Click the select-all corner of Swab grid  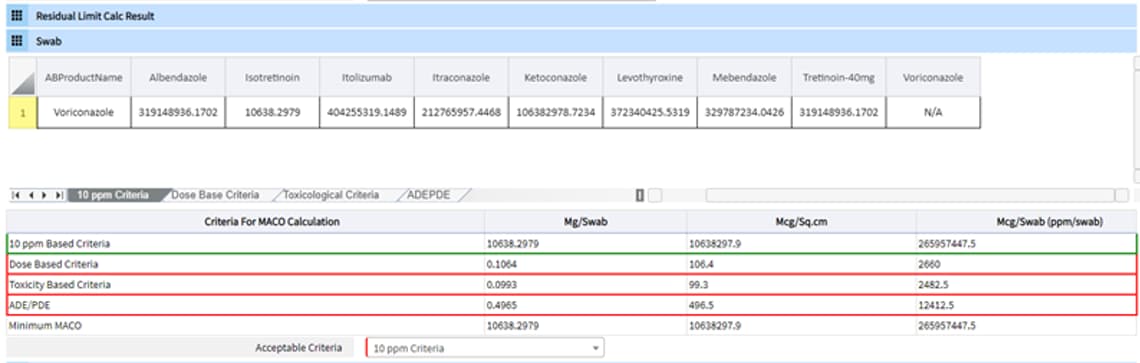click(23, 77)
